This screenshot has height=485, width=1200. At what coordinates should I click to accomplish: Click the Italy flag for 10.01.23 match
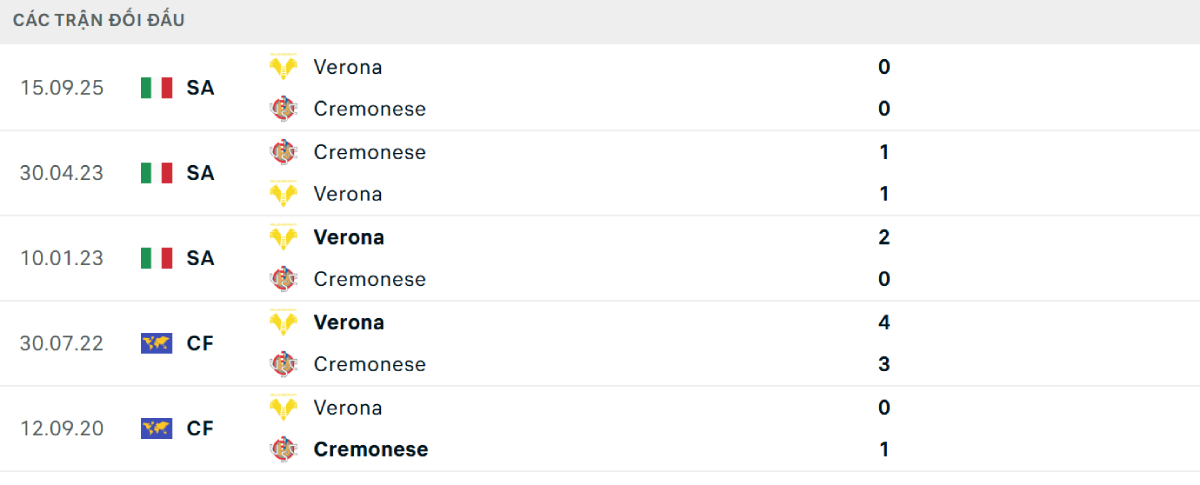point(157,258)
